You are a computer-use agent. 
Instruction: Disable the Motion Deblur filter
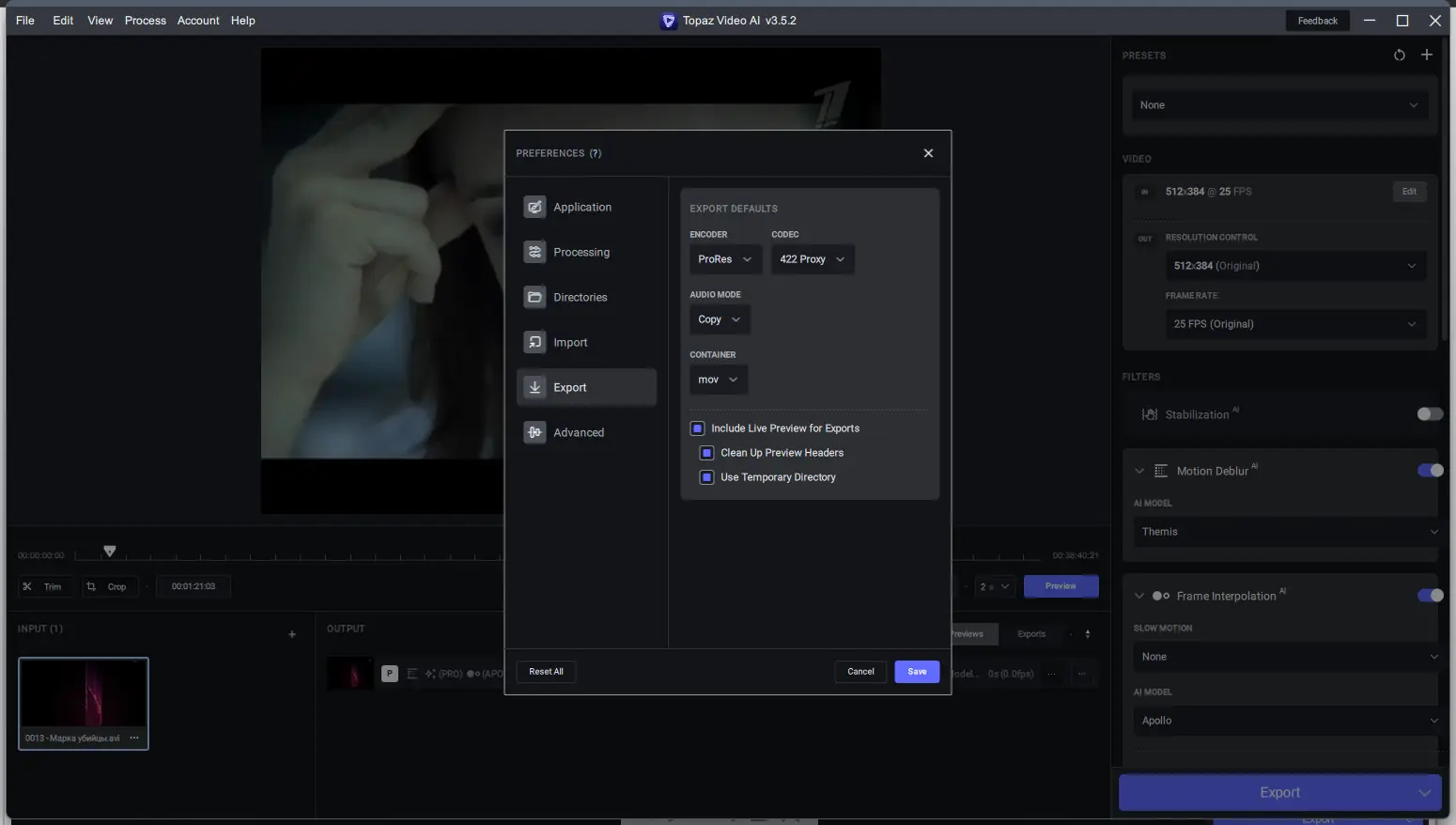(x=1430, y=470)
